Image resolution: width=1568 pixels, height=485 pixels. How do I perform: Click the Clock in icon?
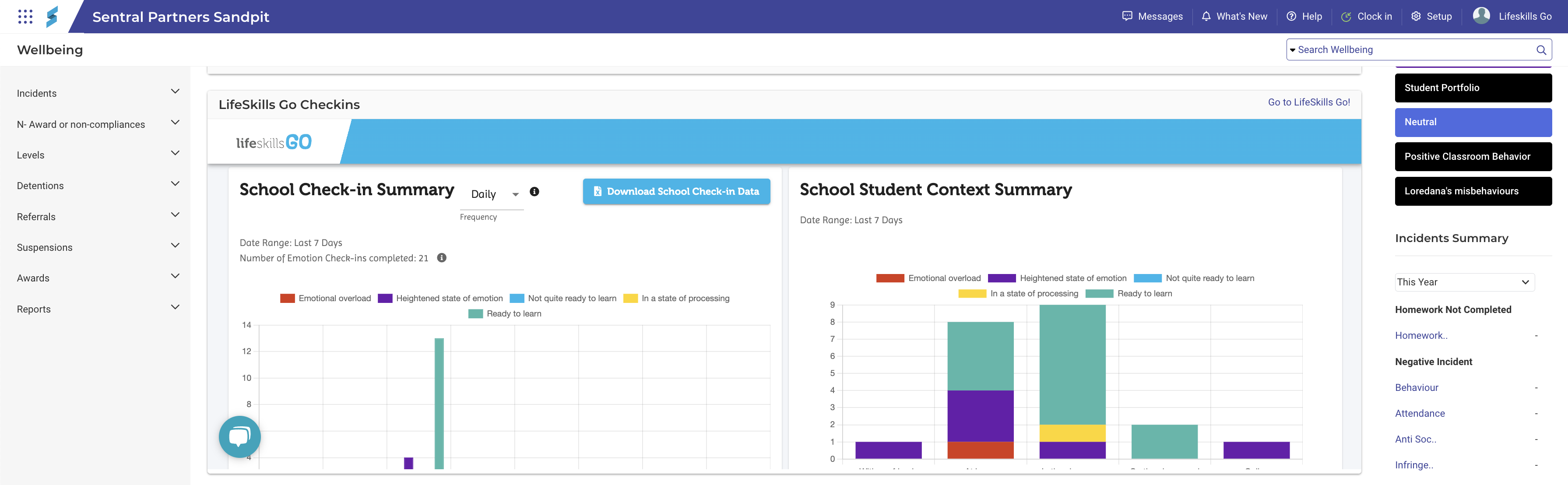click(x=1346, y=17)
